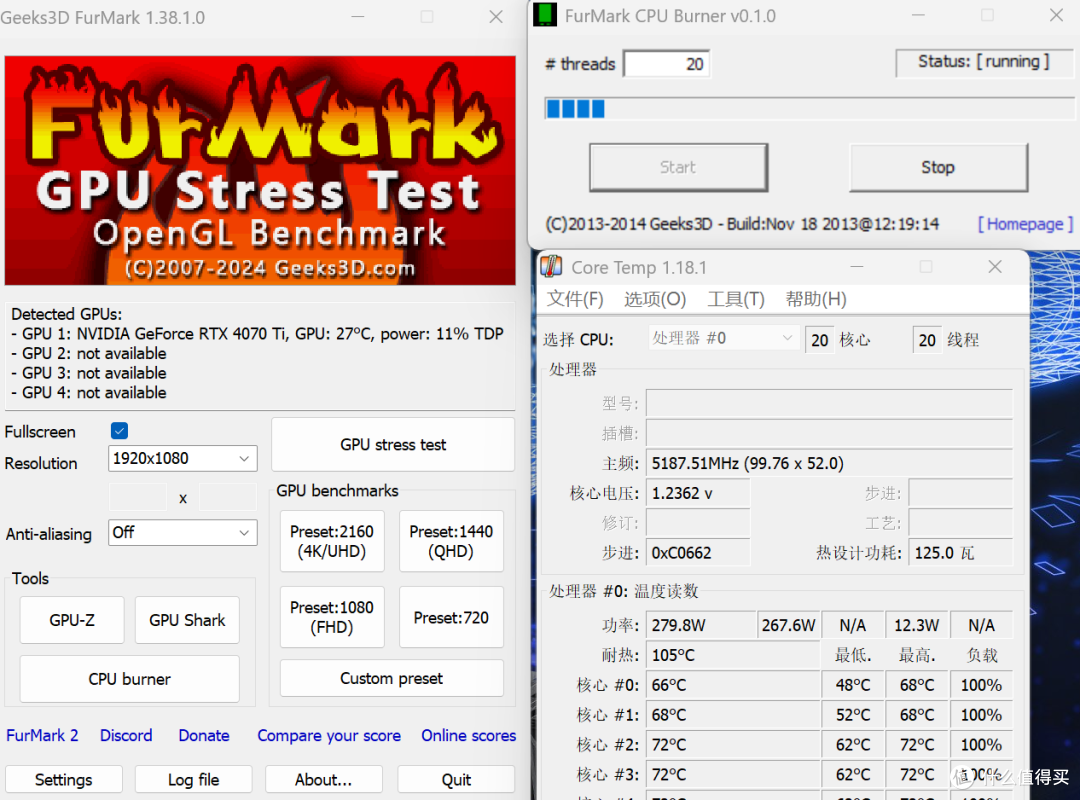The image size is (1080, 800).
Task: Stop the CPU Burner test
Action: coord(938,167)
